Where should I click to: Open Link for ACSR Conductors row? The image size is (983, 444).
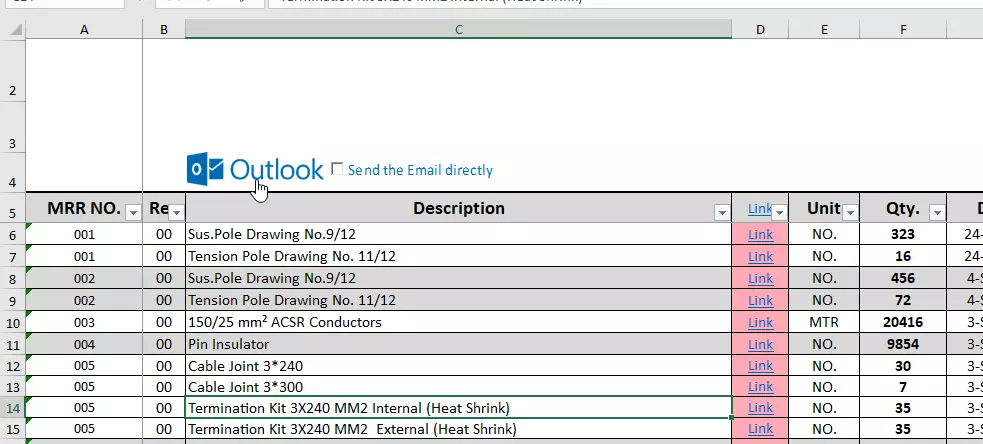pos(760,322)
